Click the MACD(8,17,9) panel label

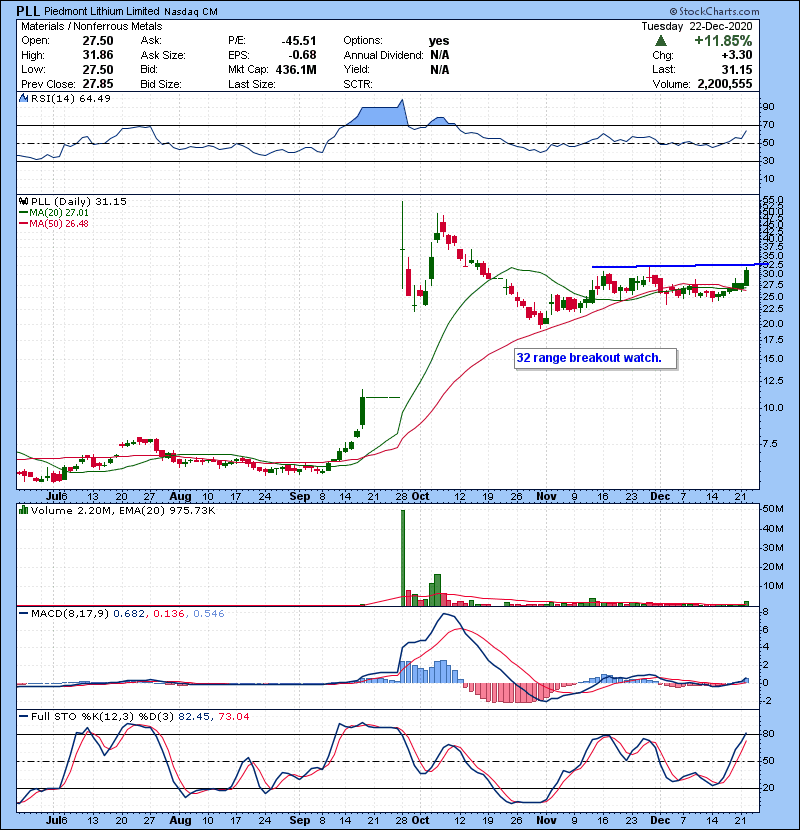click(69, 614)
